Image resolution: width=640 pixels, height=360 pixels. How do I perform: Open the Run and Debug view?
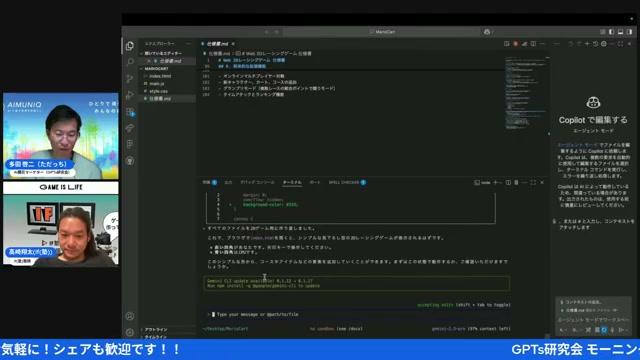(x=130, y=95)
